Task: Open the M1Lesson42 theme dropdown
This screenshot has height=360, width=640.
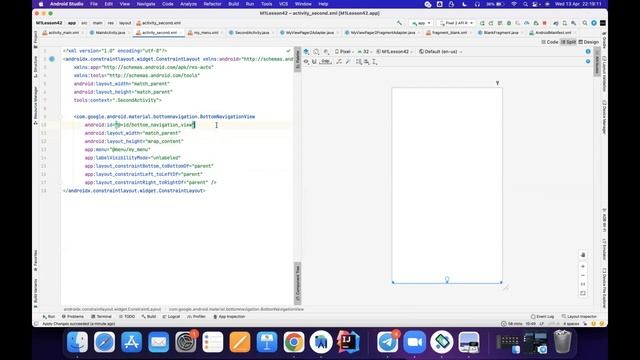Action: (394, 52)
